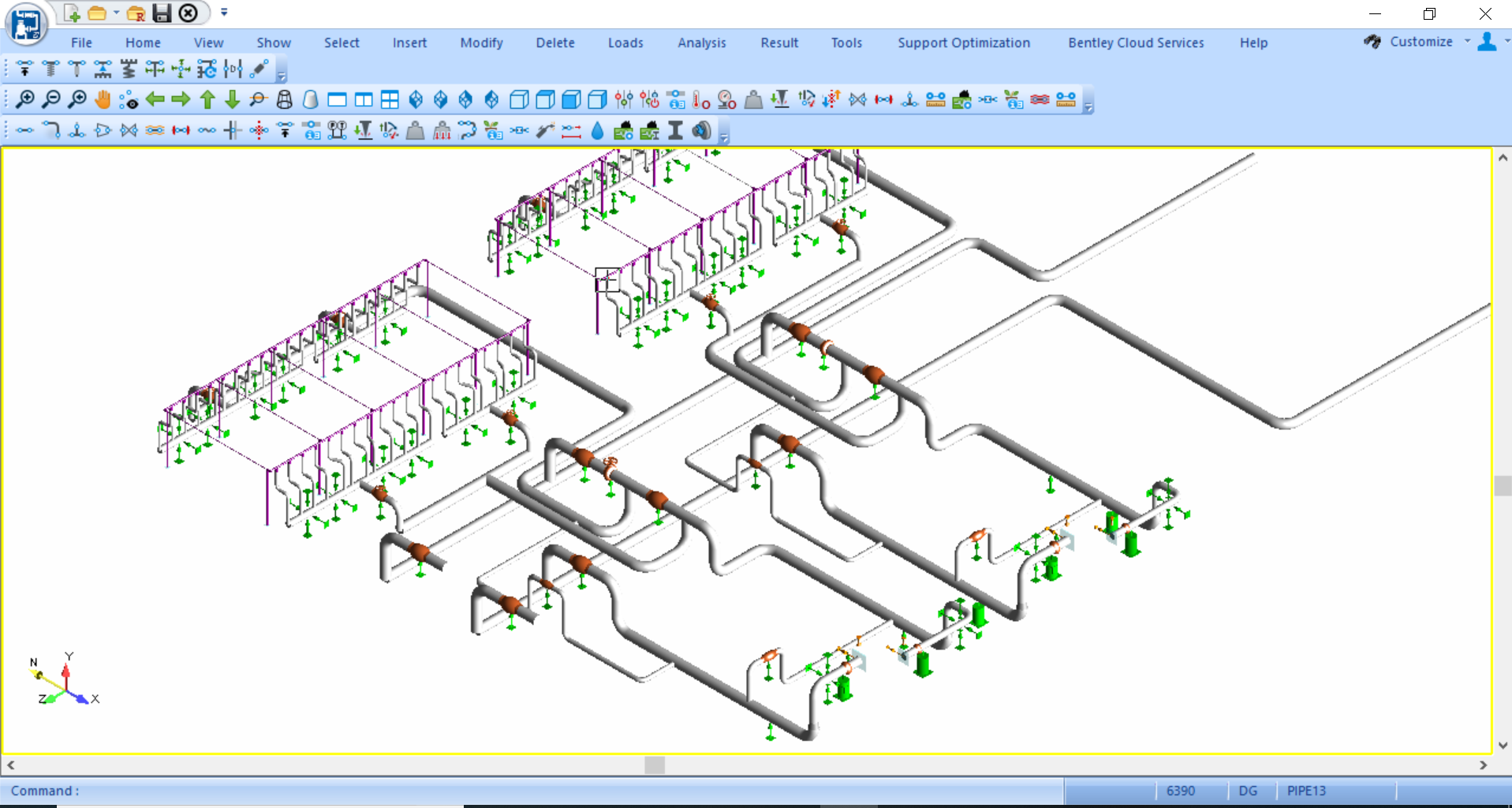The width and height of the screenshot is (1512, 808).
Task: Open the Support Optimization menu
Action: (963, 43)
